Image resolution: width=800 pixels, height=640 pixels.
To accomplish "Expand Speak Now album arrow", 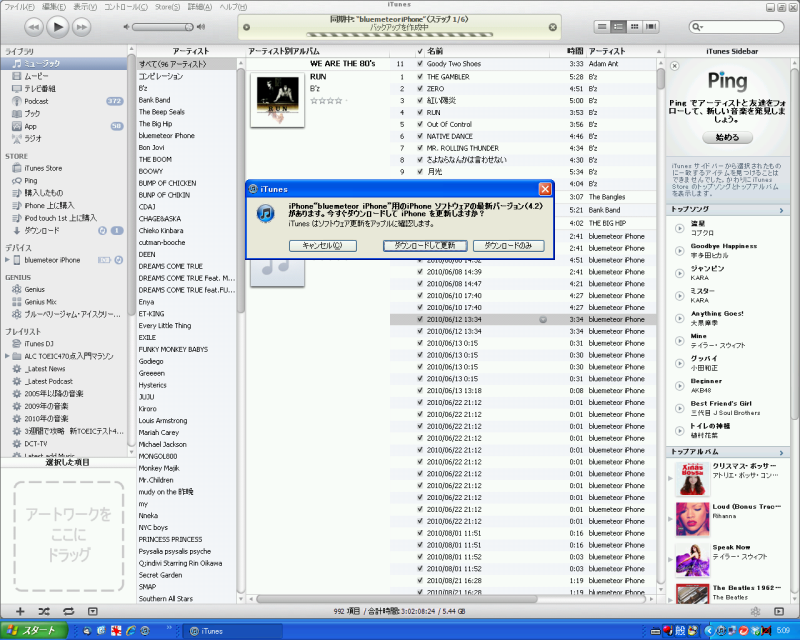I will click(x=670, y=559).
